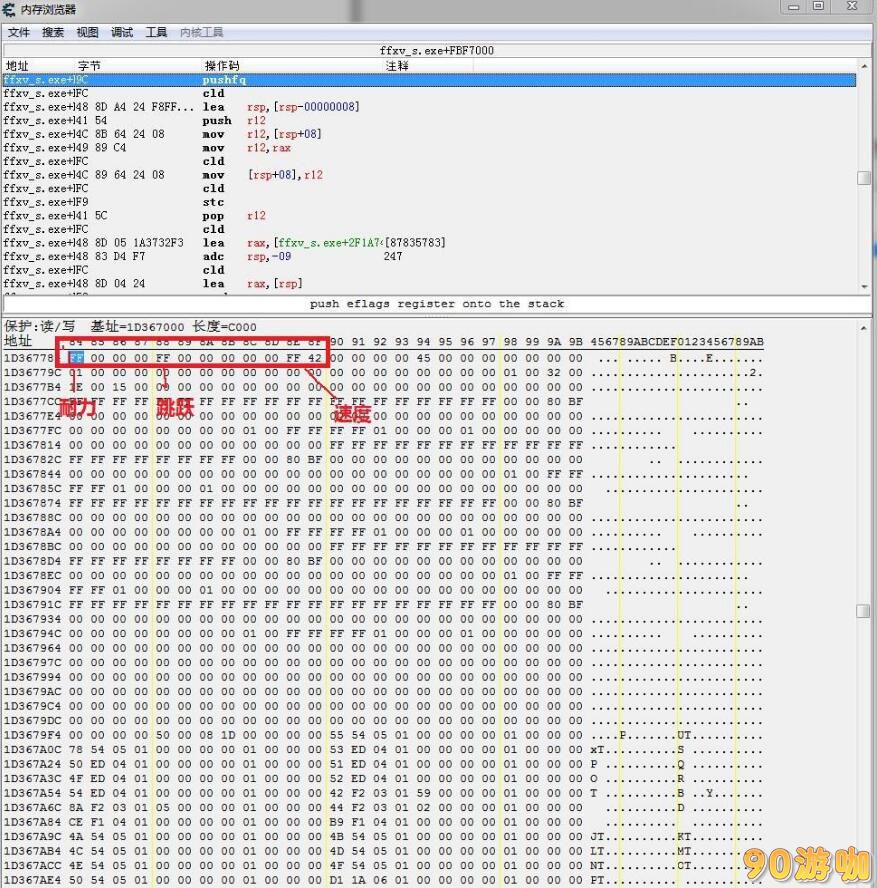Click the 长度=C000 length label

click(225, 327)
